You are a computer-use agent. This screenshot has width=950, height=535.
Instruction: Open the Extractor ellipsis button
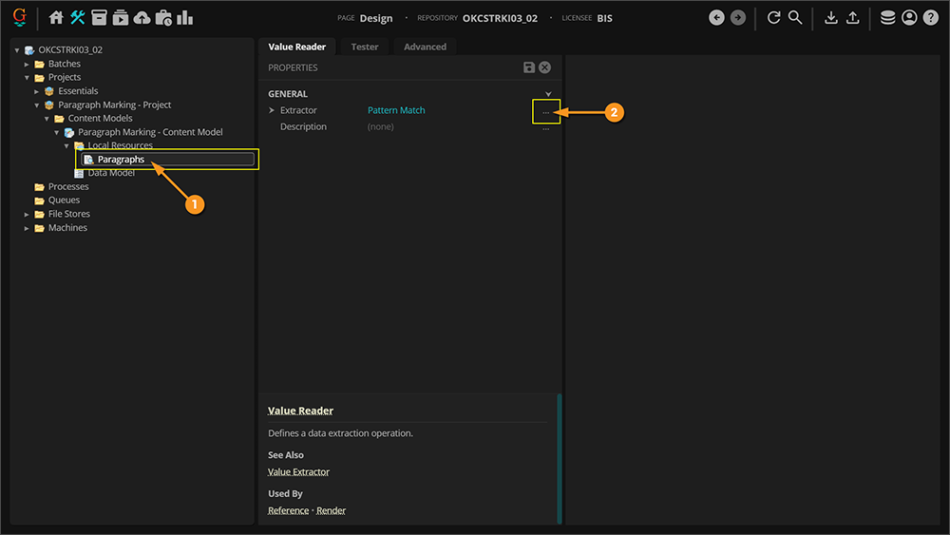coord(545,112)
